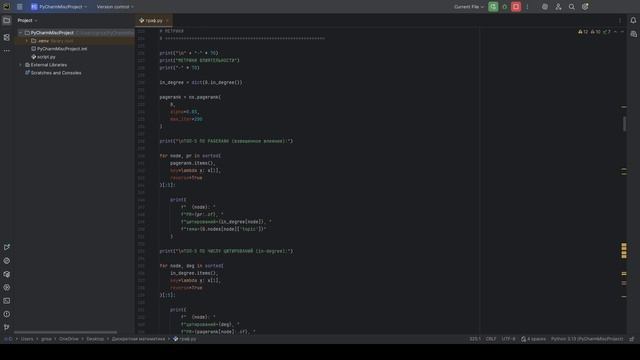Screen dimensions: 640x360
Task: Open the Run tool window icon
Action: (7, 247)
